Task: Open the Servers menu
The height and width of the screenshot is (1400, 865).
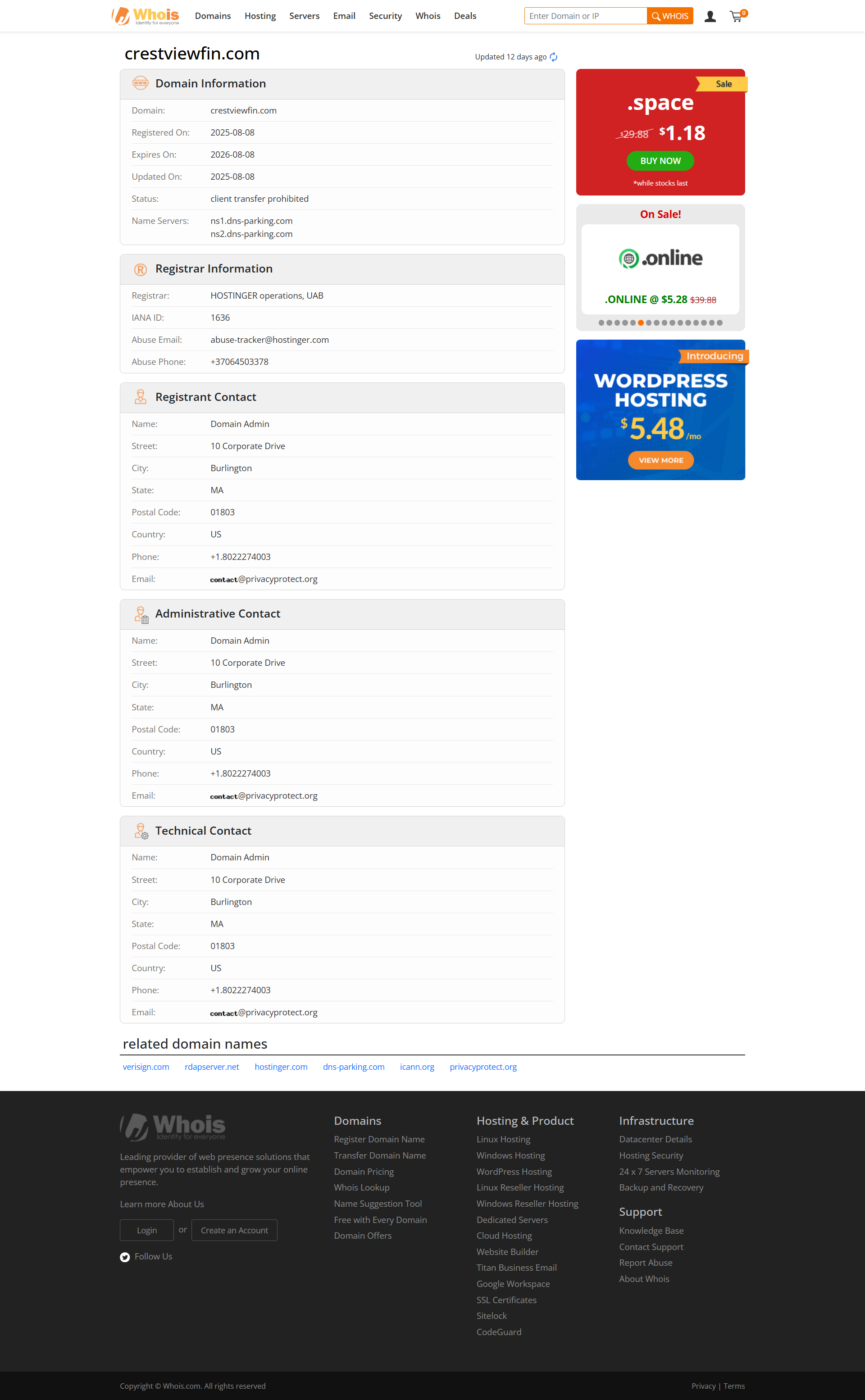Action: [305, 16]
